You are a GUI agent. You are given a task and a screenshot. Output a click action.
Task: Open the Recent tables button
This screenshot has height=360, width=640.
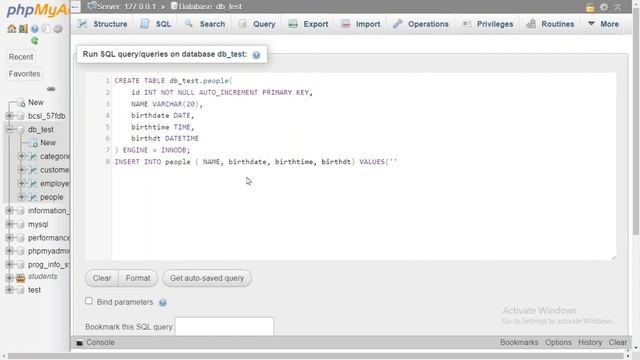click(x=21, y=57)
